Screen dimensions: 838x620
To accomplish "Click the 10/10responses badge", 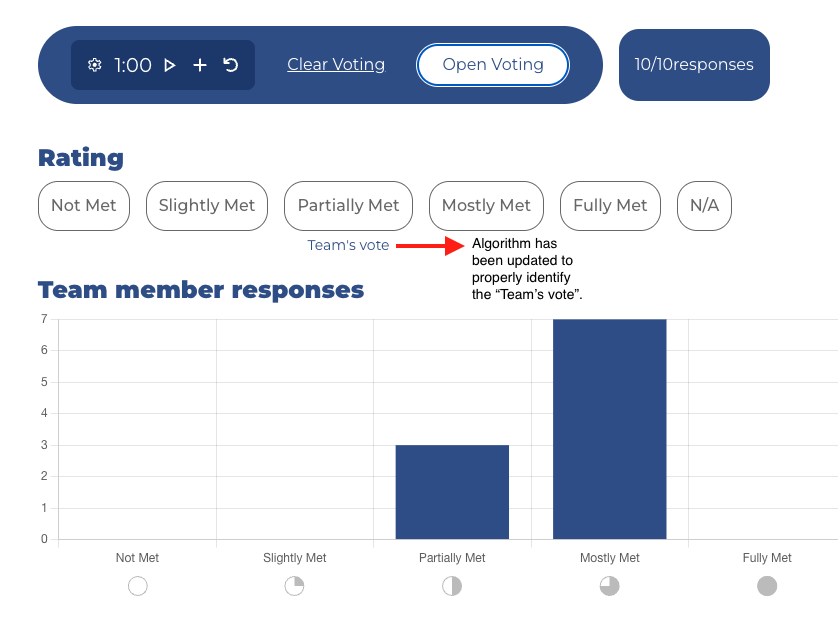I will (694, 65).
